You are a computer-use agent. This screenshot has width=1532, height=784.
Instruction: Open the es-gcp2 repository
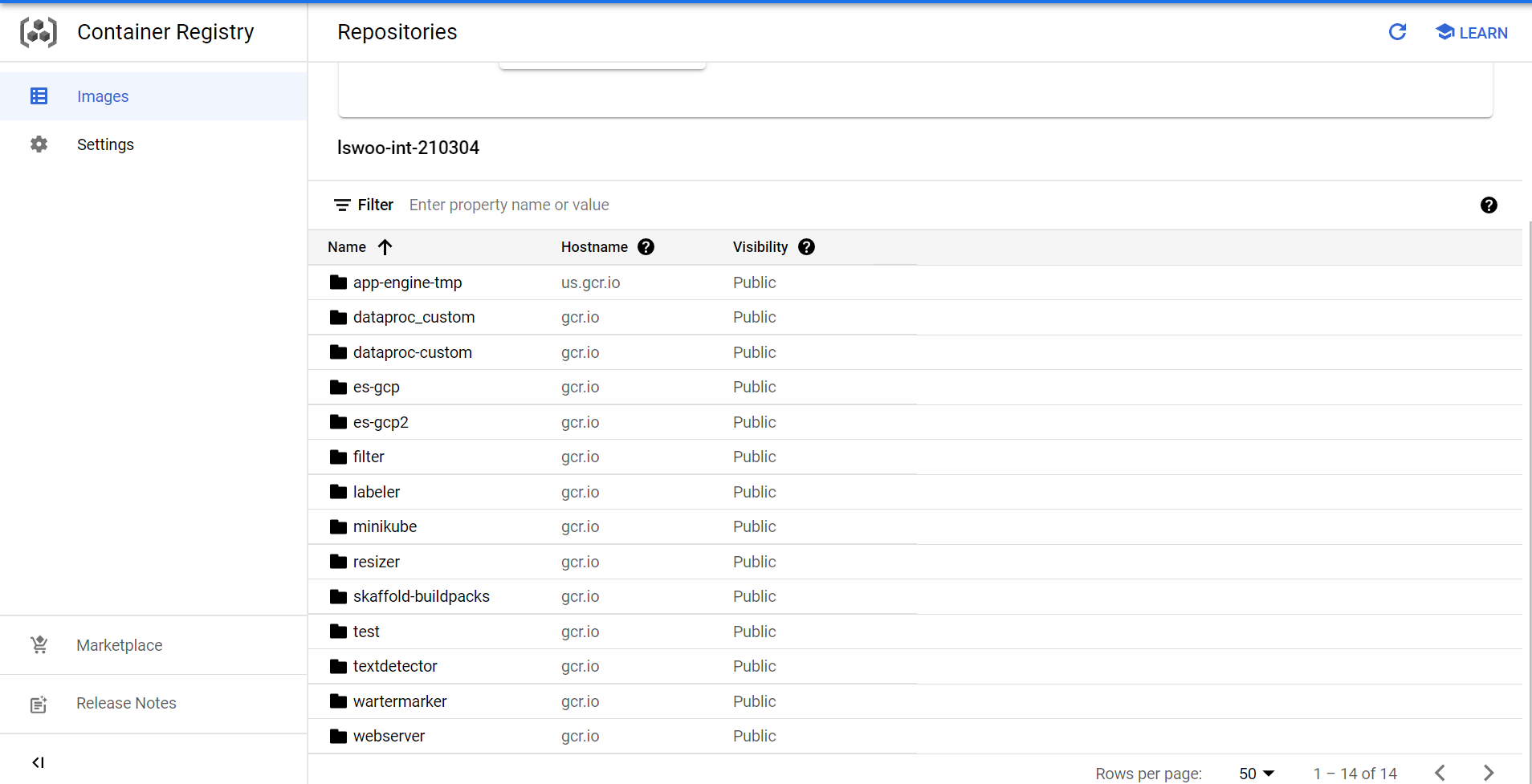(381, 422)
